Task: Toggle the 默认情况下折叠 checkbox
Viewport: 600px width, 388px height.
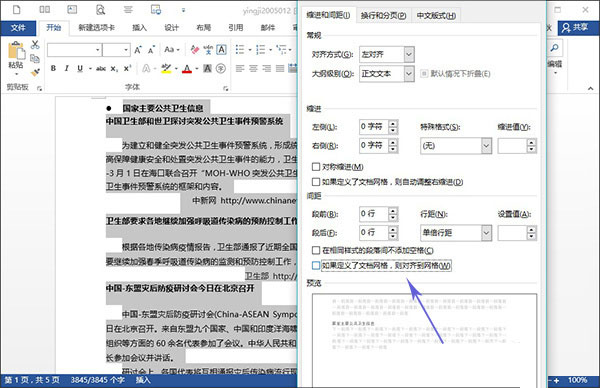Action: pos(424,73)
